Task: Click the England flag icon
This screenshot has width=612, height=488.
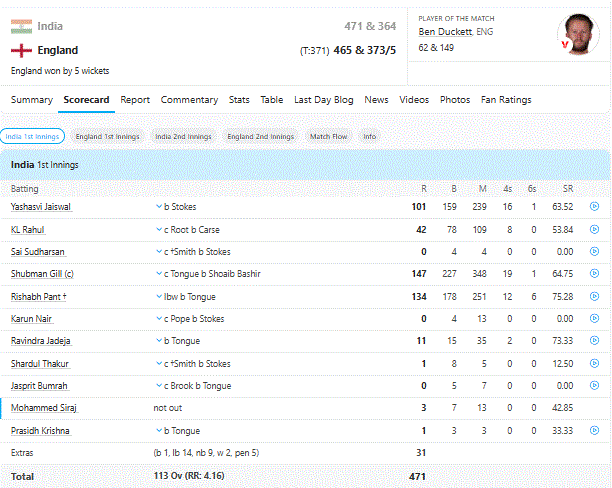Action: coord(21,50)
